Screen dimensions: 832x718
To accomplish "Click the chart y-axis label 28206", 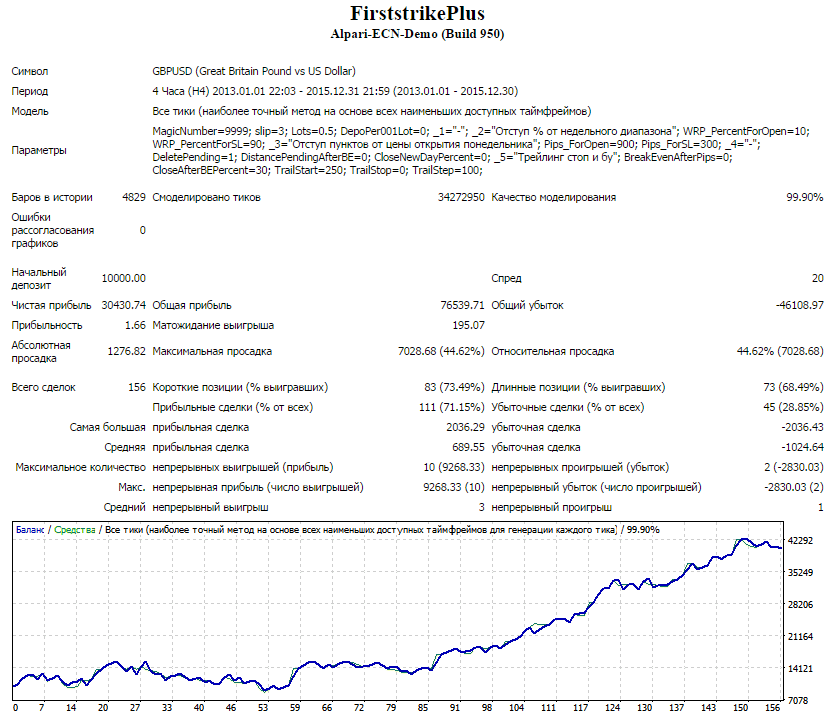I will click(x=801, y=604).
